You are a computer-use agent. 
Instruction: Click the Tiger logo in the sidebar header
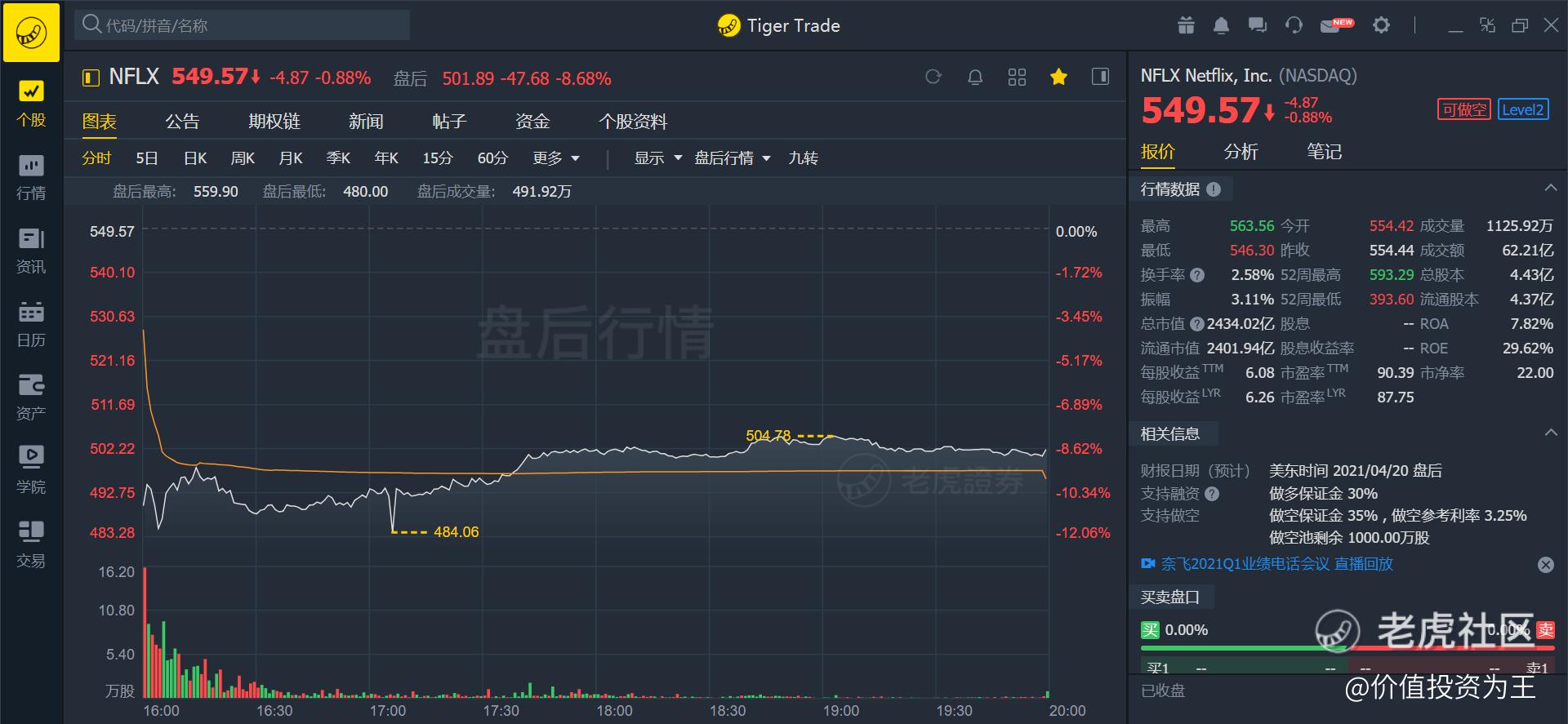pos(31,33)
